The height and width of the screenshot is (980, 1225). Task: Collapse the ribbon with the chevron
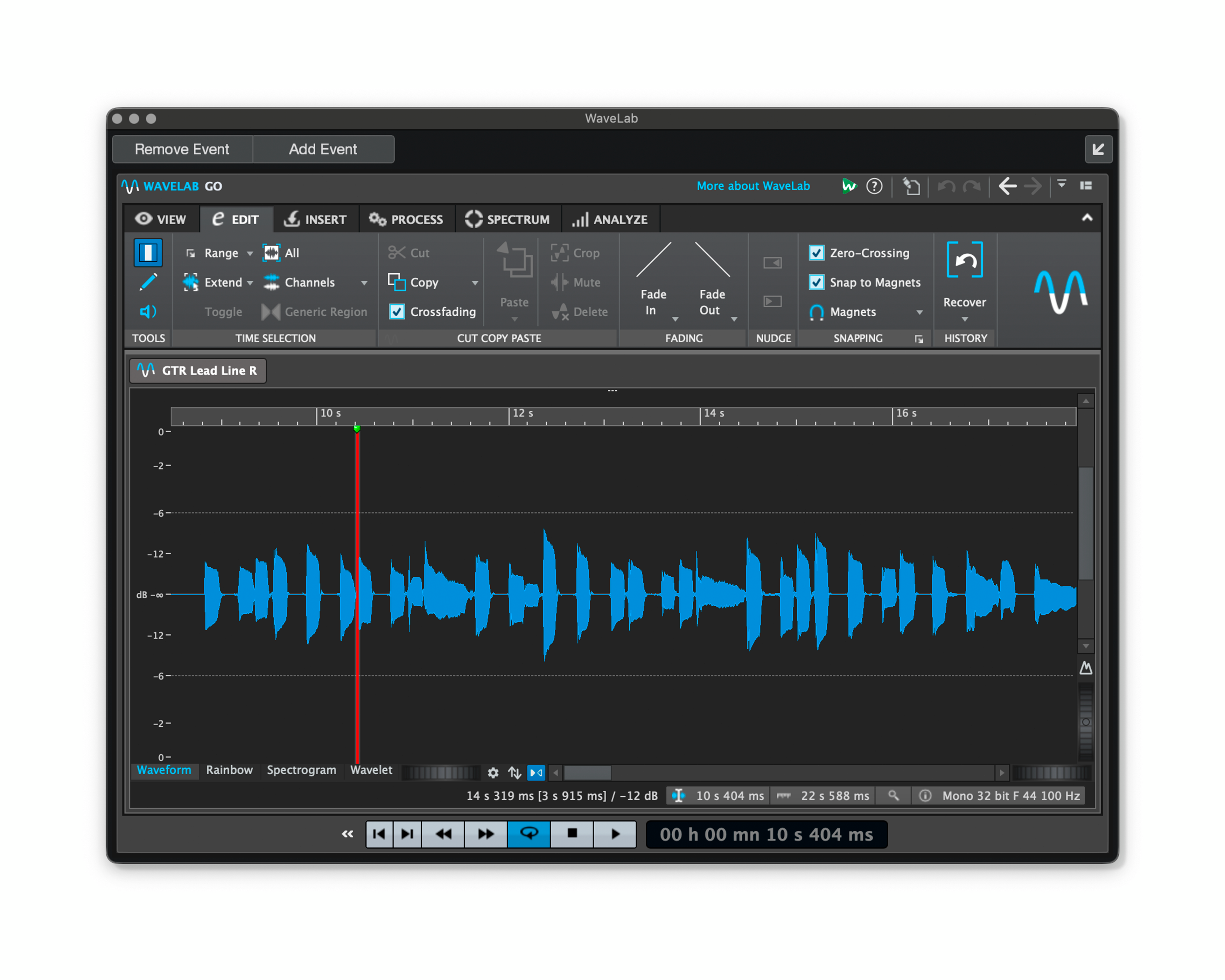pyautogui.click(x=1086, y=218)
